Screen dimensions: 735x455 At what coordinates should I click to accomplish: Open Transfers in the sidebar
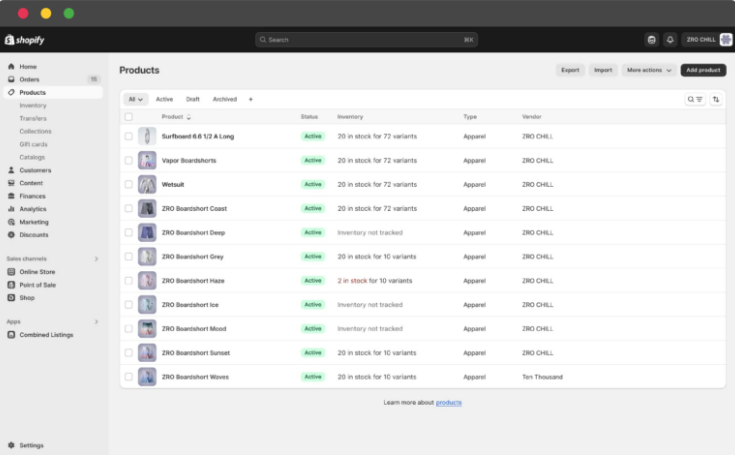[x=33, y=119]
